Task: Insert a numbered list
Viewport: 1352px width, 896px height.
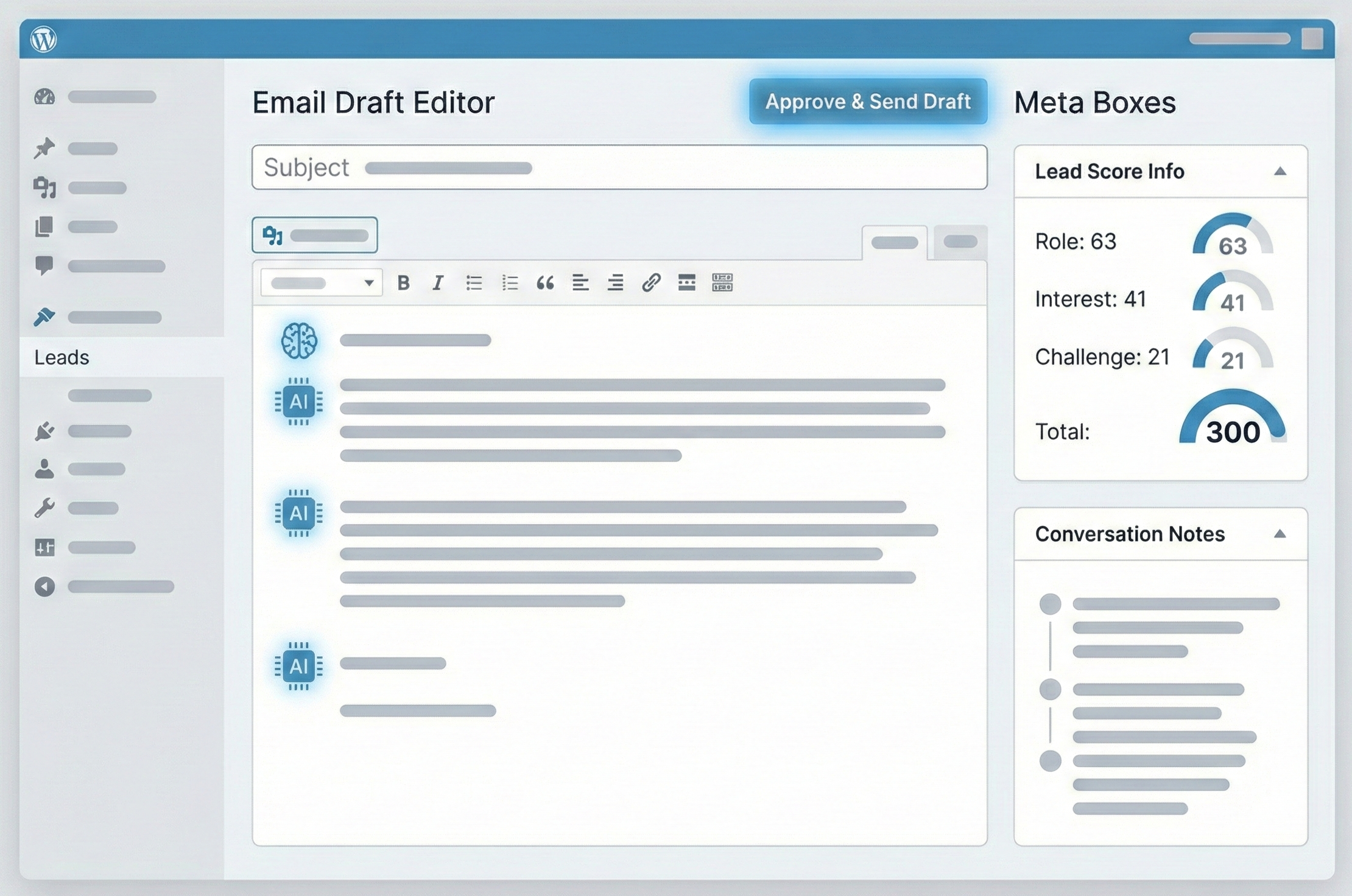Action: click(510, 283)
